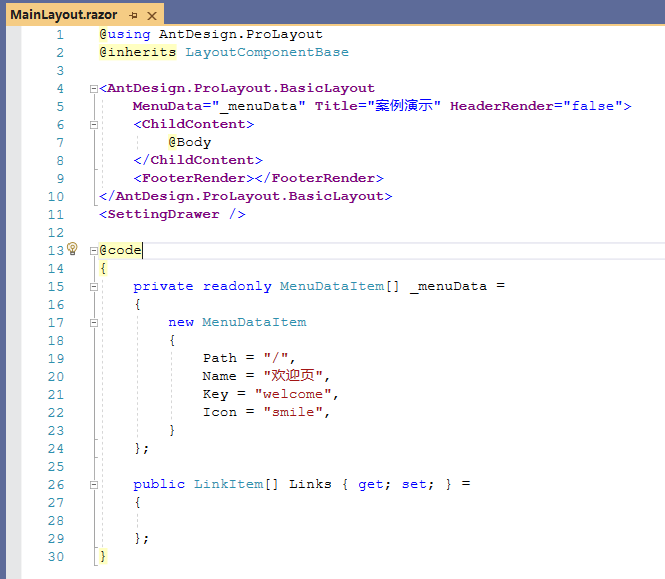665x579 pixels.
Task: Click the closing </ChildContent> tag
Action: click(198, 160)
